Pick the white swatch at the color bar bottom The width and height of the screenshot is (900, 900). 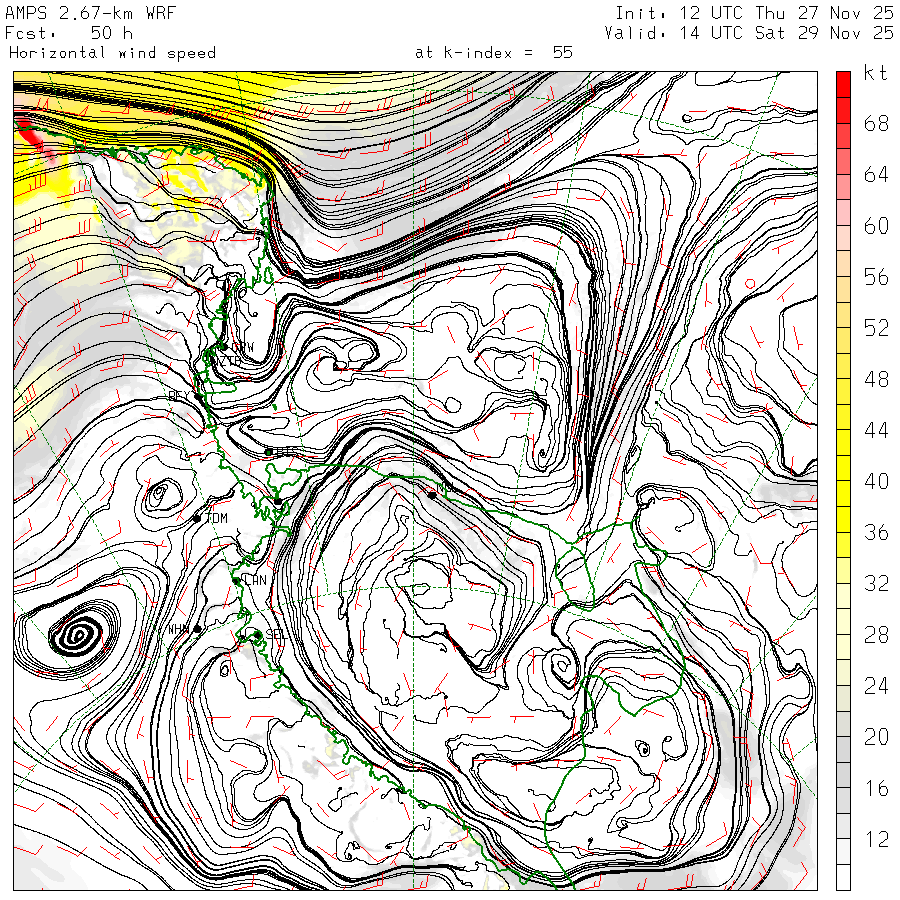click(x=843, y=878)
